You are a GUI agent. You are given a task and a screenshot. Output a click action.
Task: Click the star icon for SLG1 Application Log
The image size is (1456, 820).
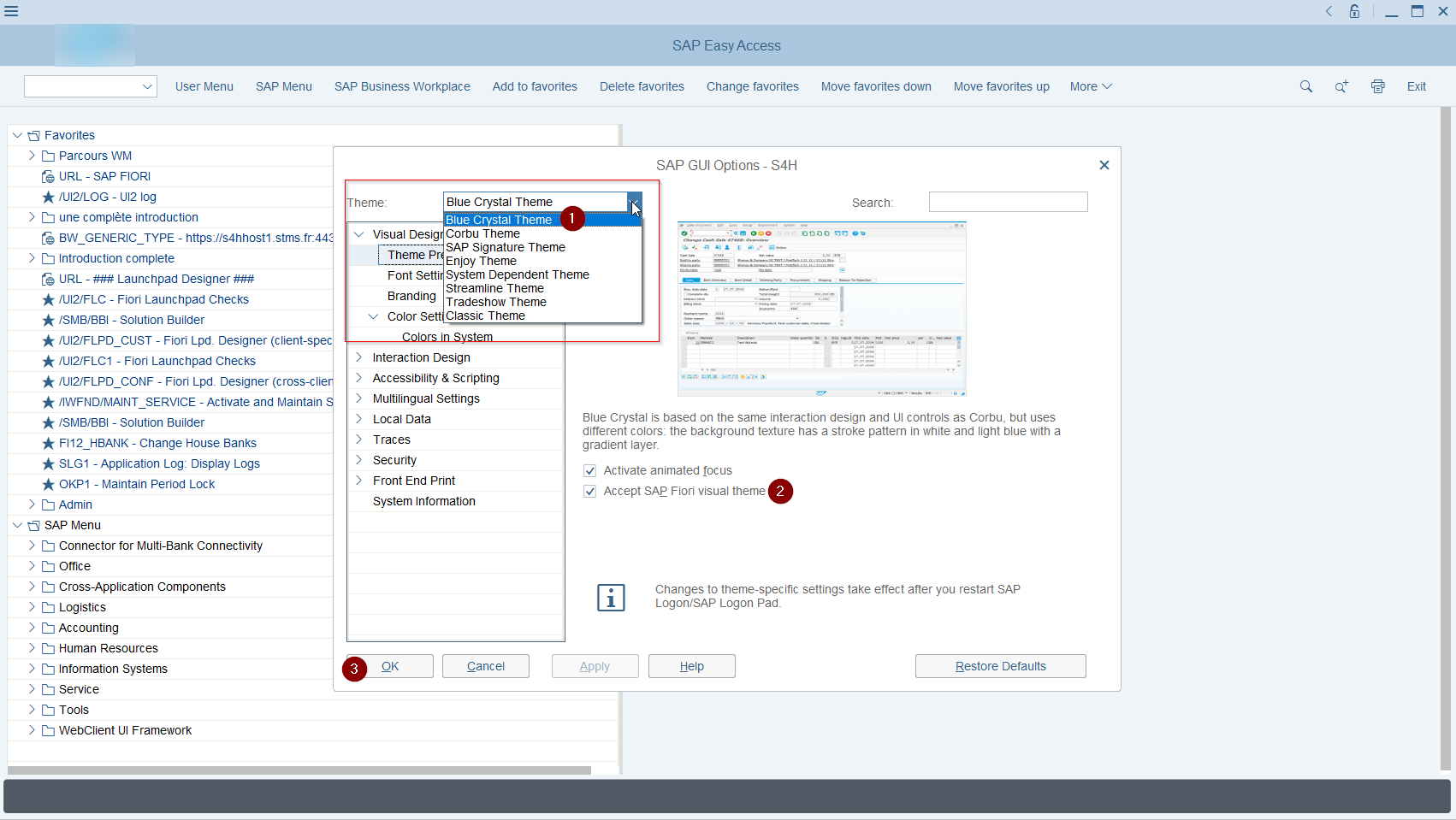pos(49,463)
